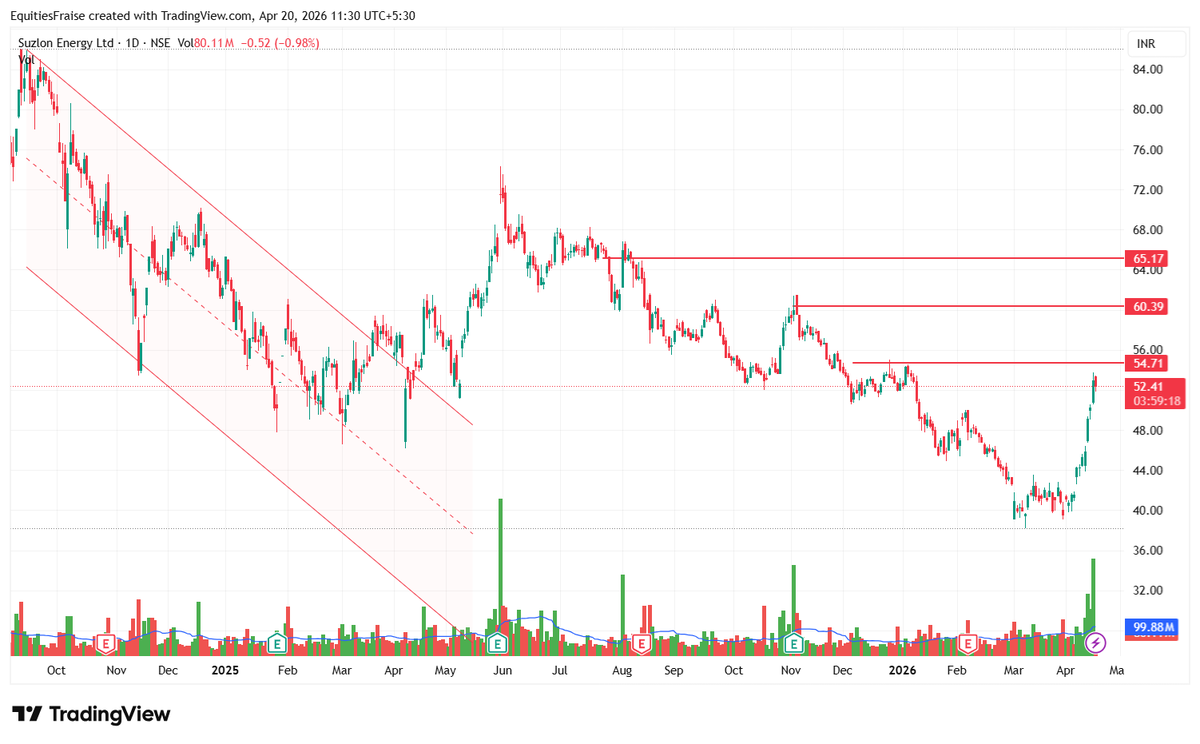Click the 84.00 price axis label
The height and width of the screenshot is (744, 1200).
pyautogui.click(x=1148, y=70)
